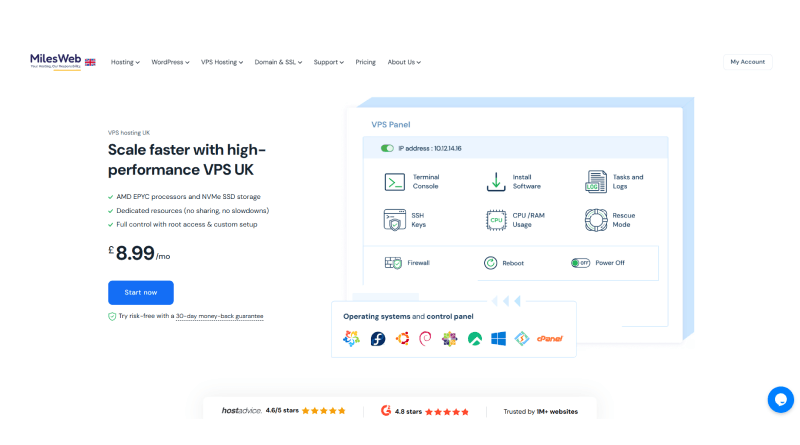The width and height of the screenshot is (800, 445).
Task: Click the 'VPS Panel' heading
Action: tap(391, 125)
